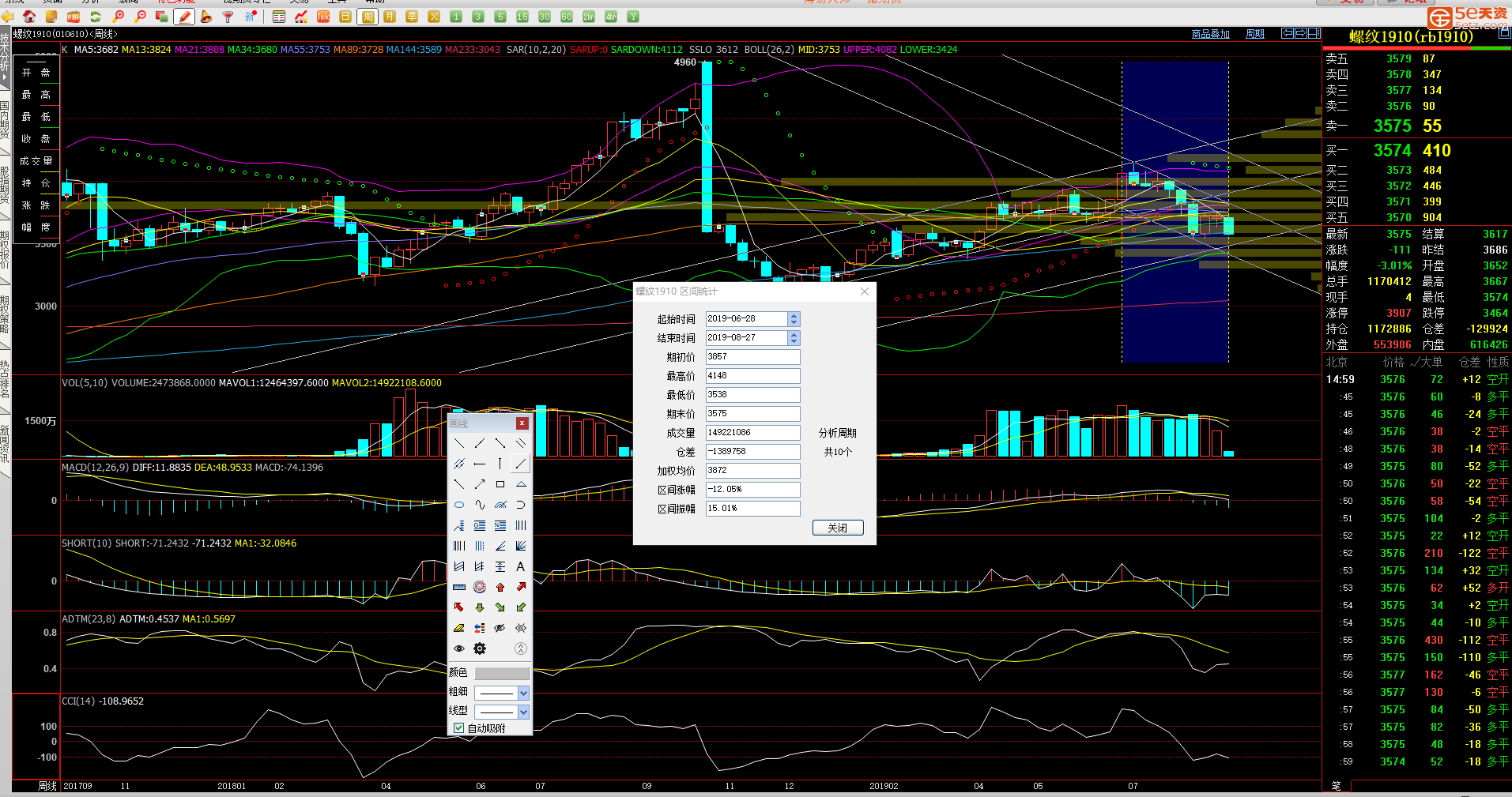Select the eraser tool in drawing palette
Viewport: 1512px width, 797px height.
point(459,628)
